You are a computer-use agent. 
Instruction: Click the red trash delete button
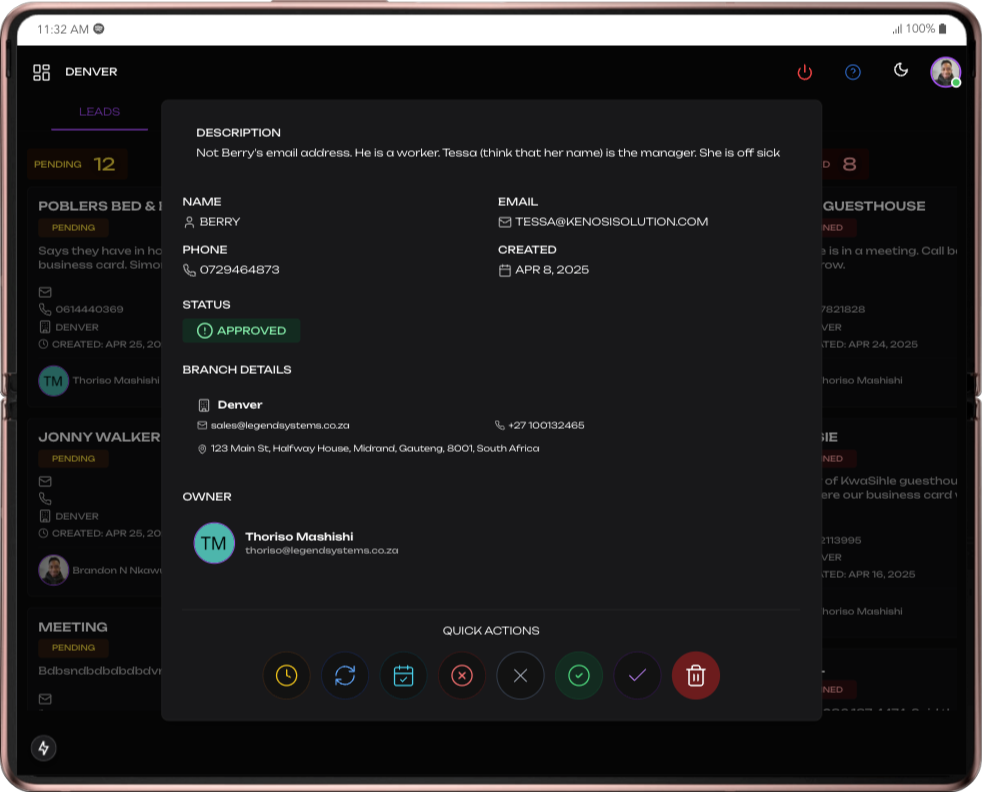point(696,676)
